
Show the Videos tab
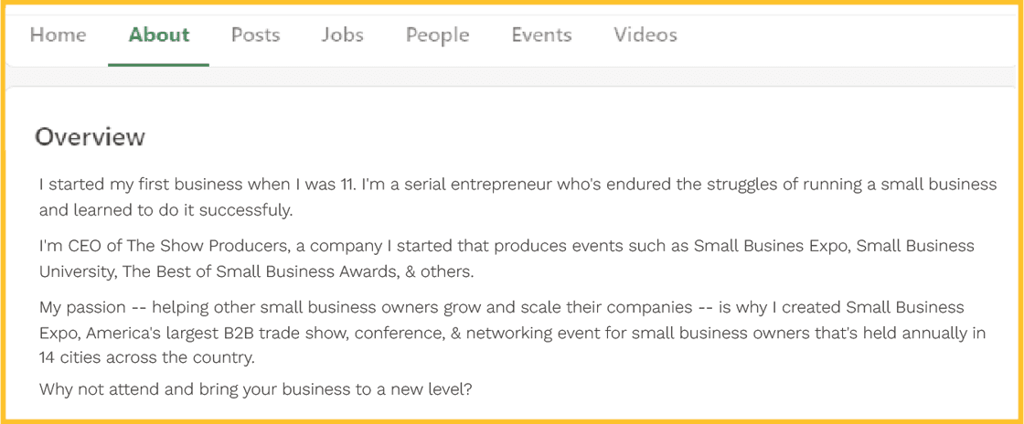[x=645, y=35]
